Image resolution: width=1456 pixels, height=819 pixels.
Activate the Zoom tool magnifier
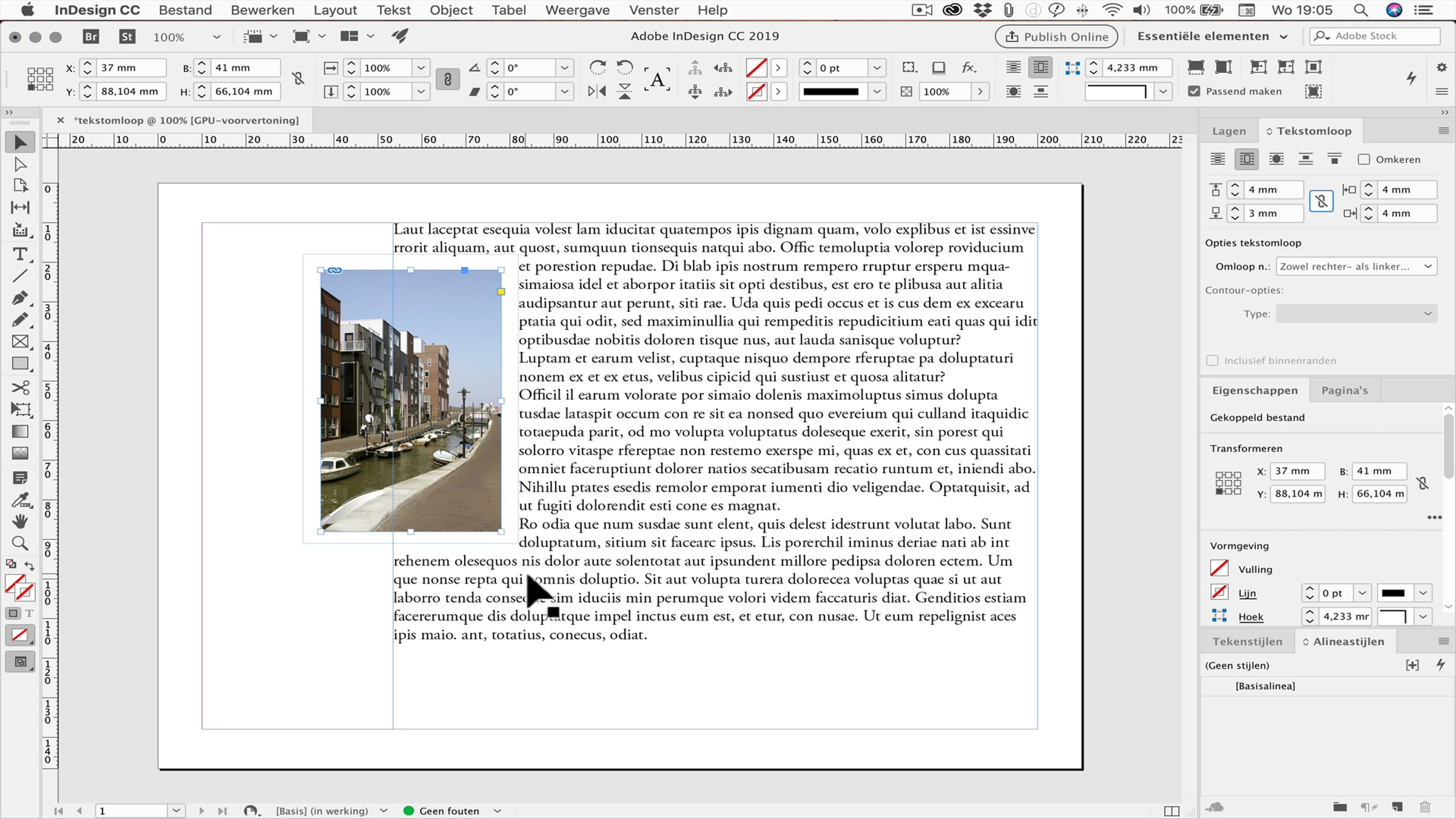pos(20,543)
